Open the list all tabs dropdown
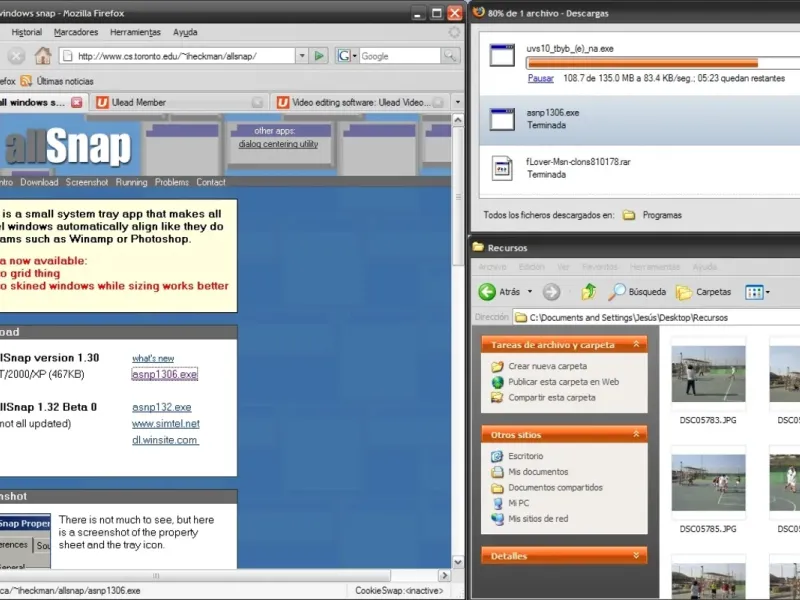The width and height of the screenshot is (800, 600). [458, 102]
